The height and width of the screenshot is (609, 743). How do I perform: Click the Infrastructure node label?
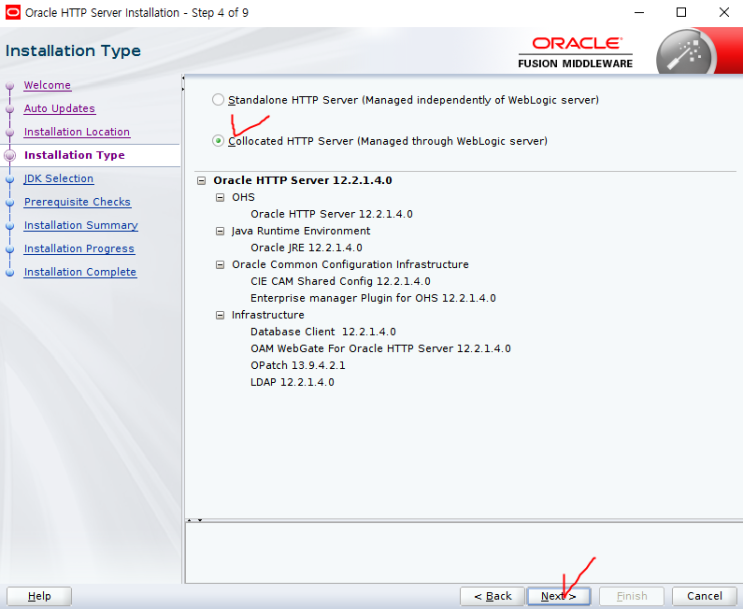(x=268, y=315)
